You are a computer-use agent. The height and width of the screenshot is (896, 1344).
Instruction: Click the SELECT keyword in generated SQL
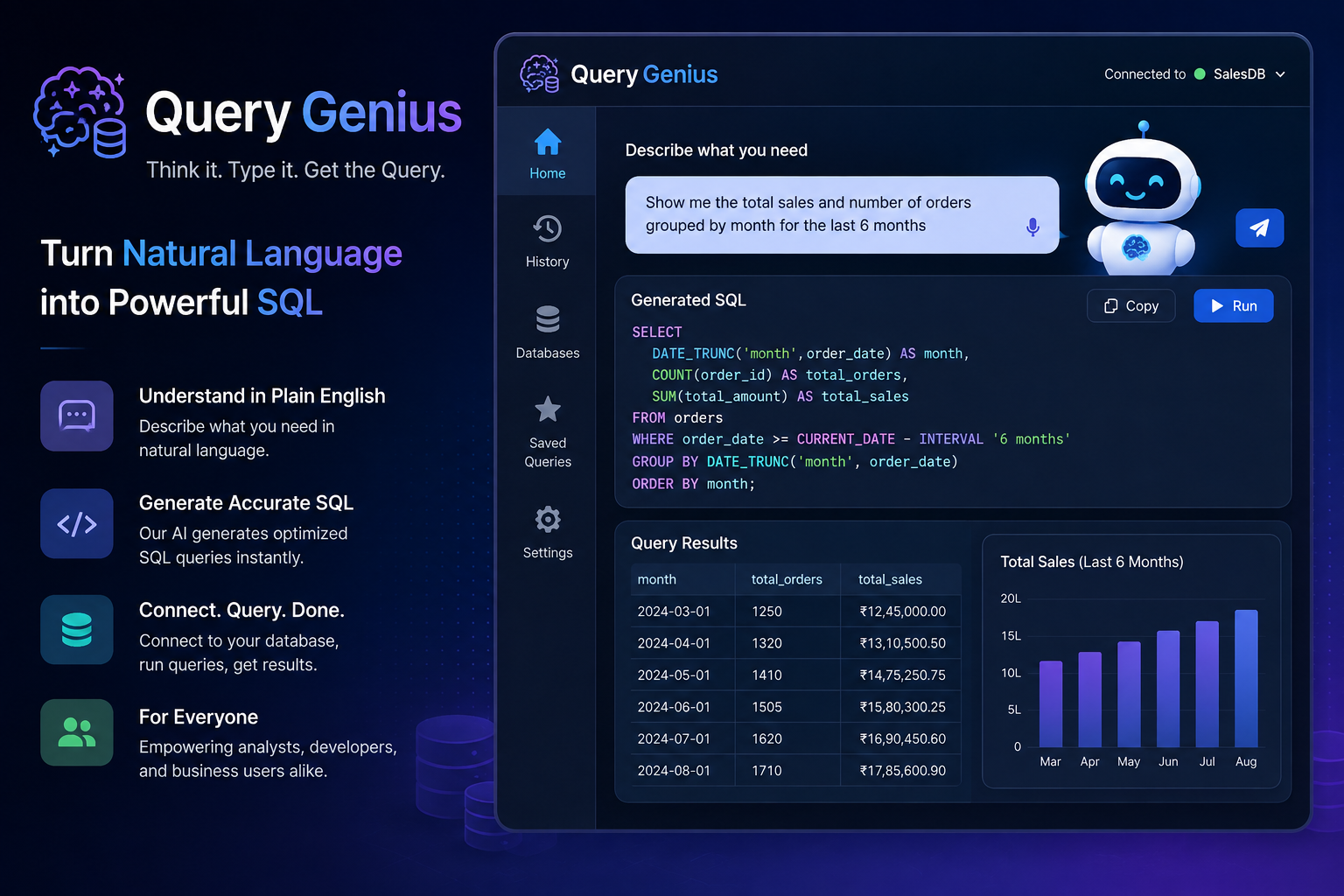(657, 332)
